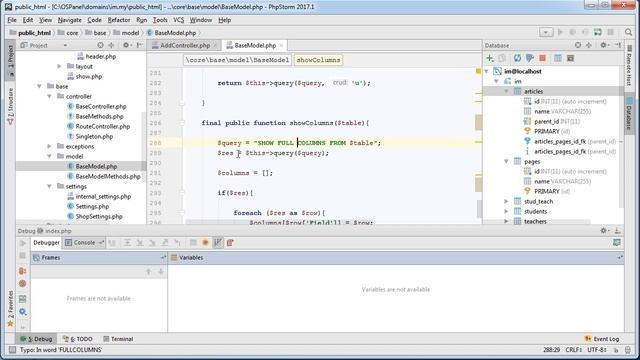Click showColumns breadcrumb in editor

[x=318, y=60]
